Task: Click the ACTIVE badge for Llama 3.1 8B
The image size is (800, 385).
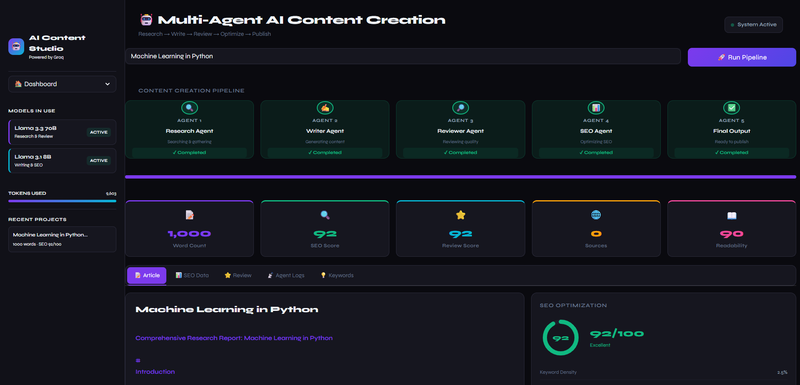Action: pos(99,161)
